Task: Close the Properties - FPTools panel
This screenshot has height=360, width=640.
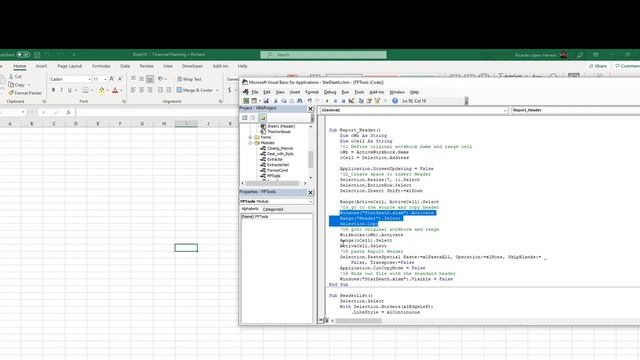Action: pyautogui.click(x=310, y=192)
